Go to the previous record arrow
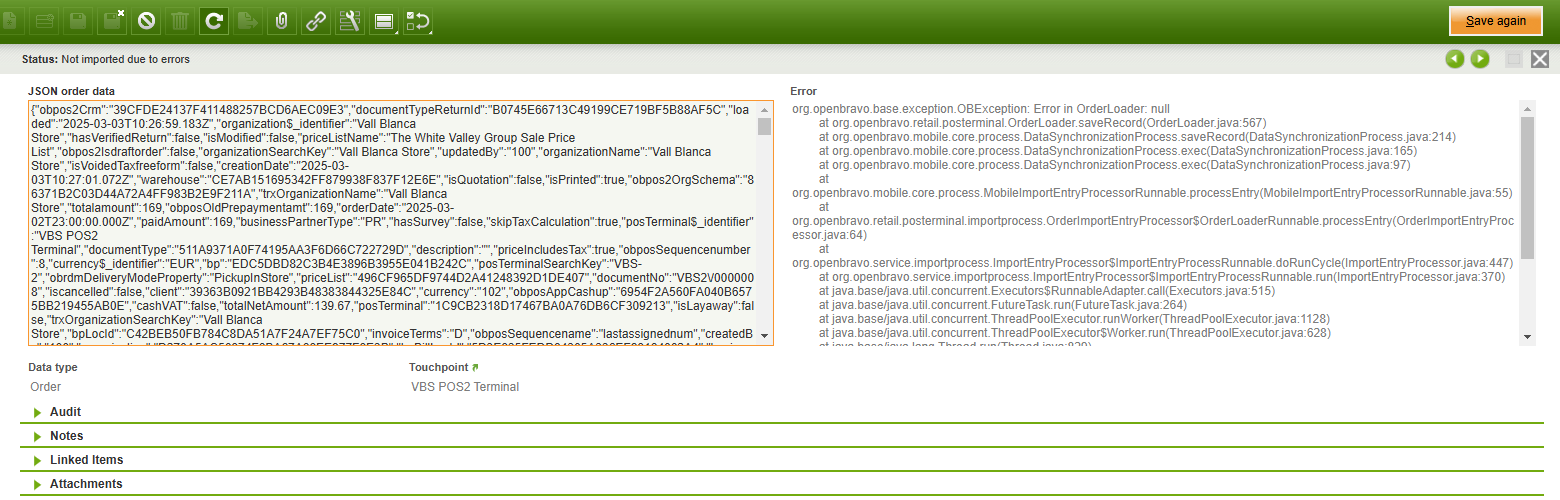The width and height of the screenshot is (1560, 500). (x=1455, y=59)
